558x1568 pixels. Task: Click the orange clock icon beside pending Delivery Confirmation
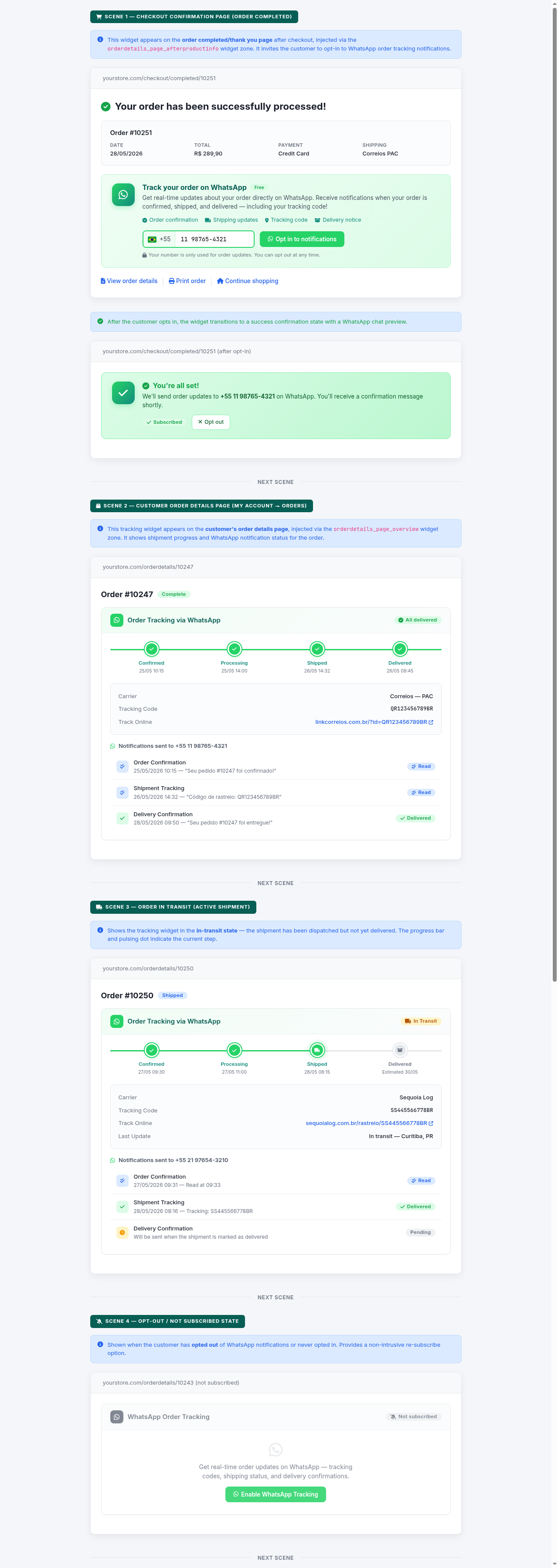point(122,1233)
